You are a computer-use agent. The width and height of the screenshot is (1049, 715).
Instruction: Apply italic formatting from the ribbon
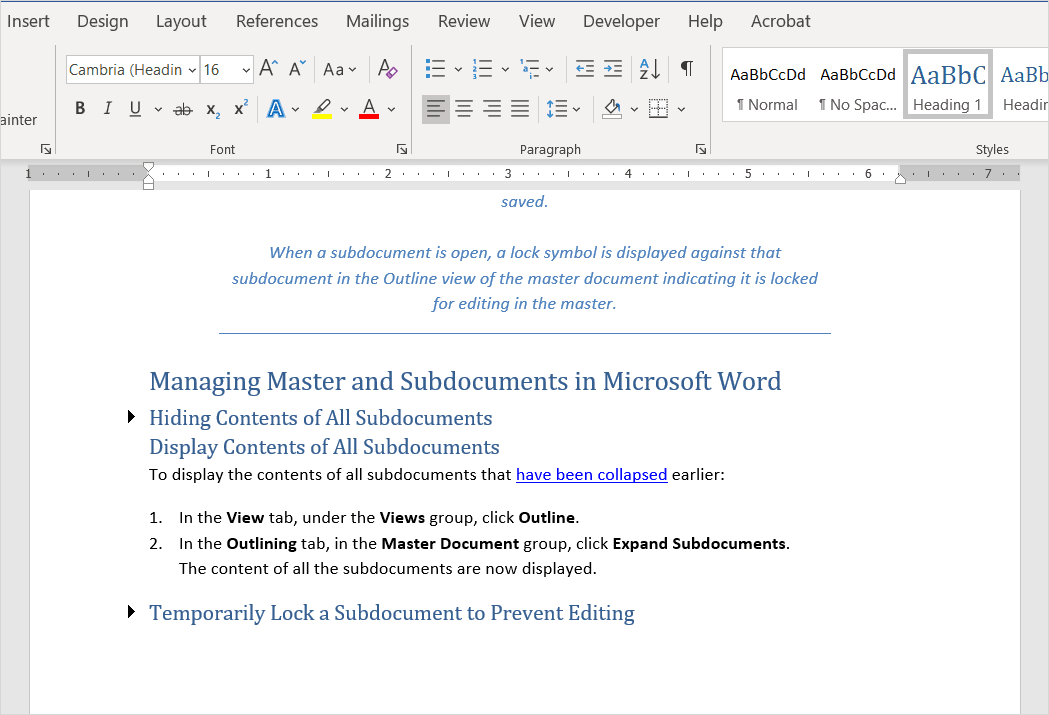pos(107,108)
